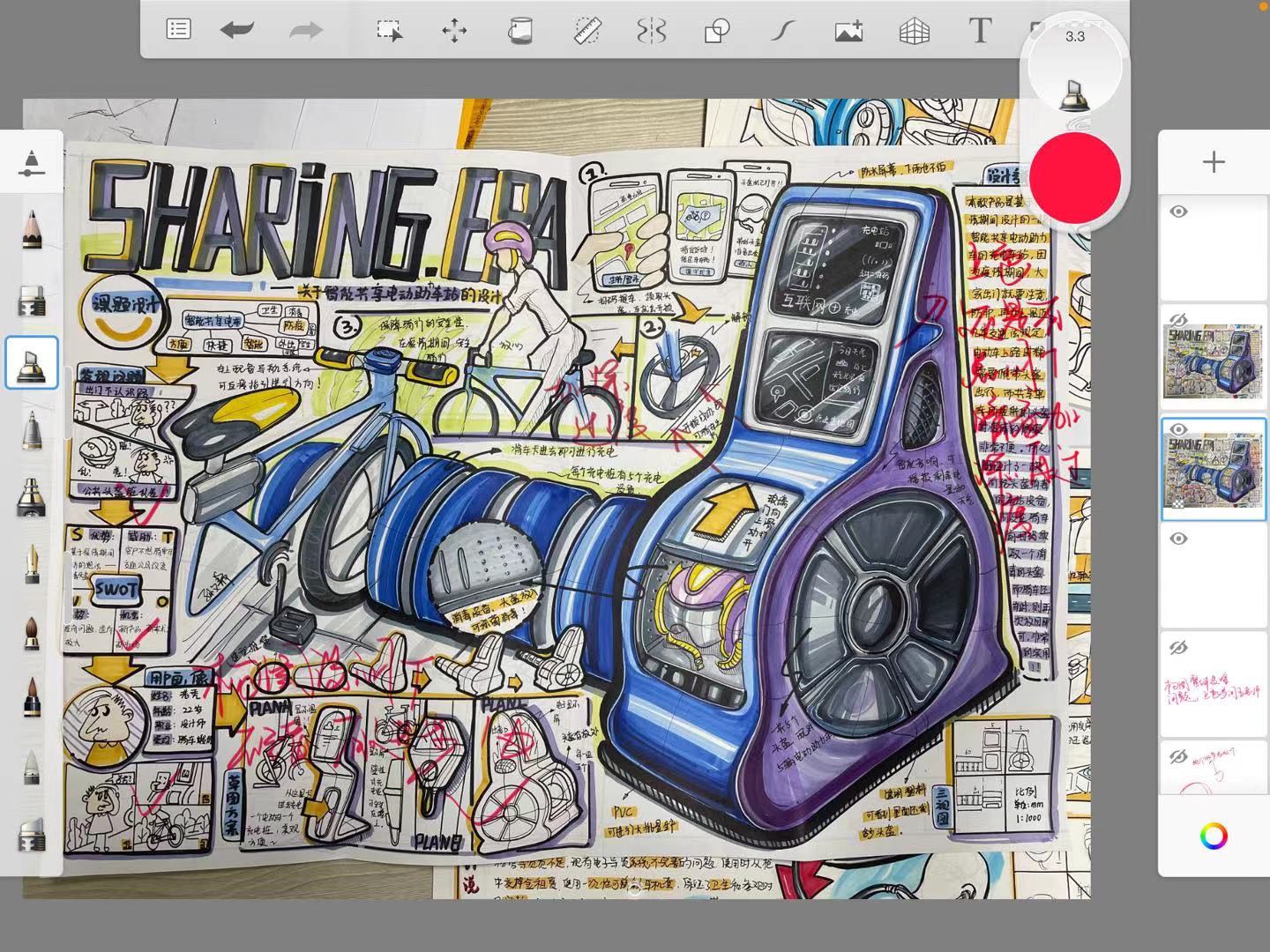Select the eraser tool

(x=33, y=299)
